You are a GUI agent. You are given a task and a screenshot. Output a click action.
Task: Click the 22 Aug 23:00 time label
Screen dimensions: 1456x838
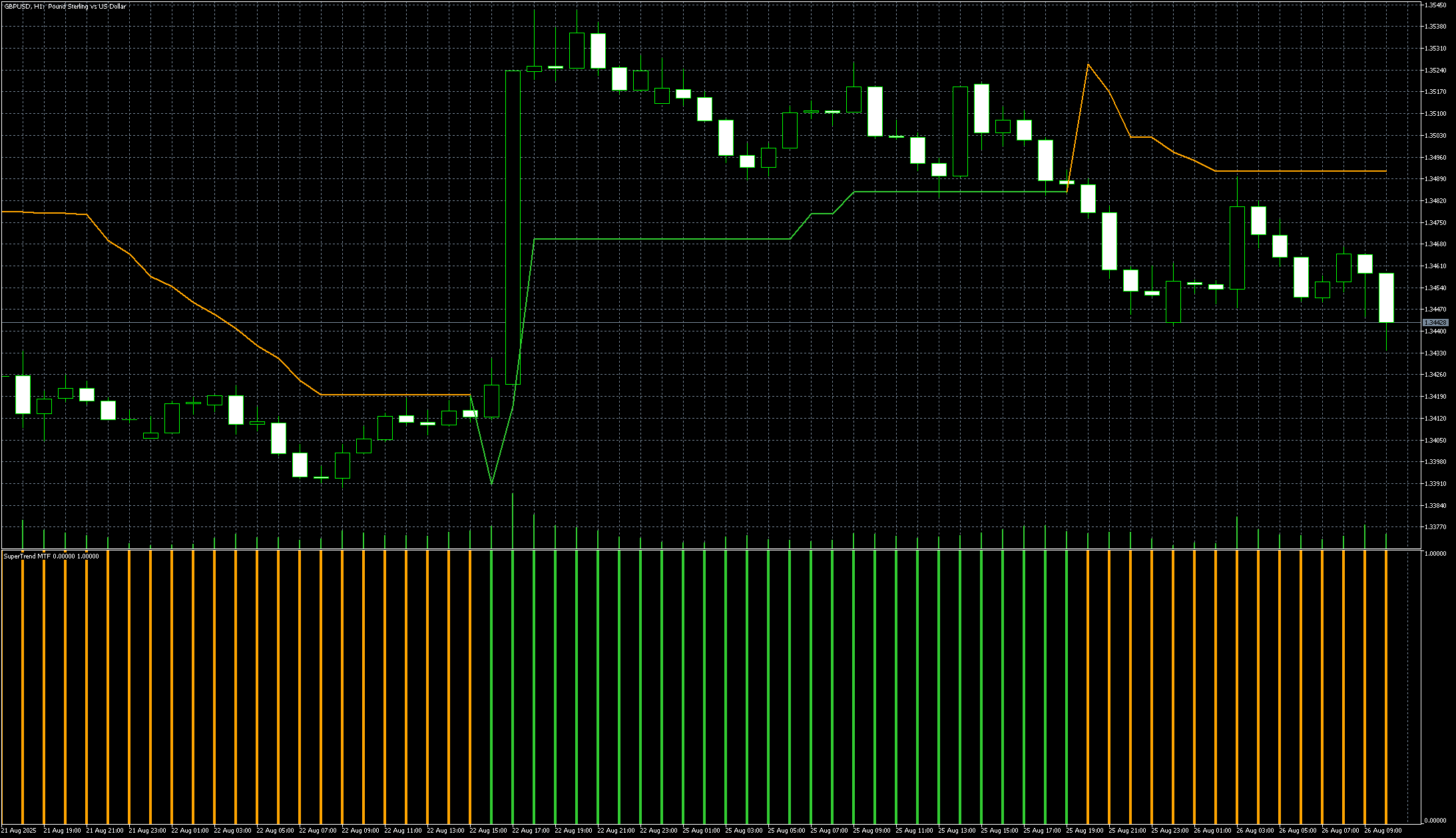tap(659, 831)
